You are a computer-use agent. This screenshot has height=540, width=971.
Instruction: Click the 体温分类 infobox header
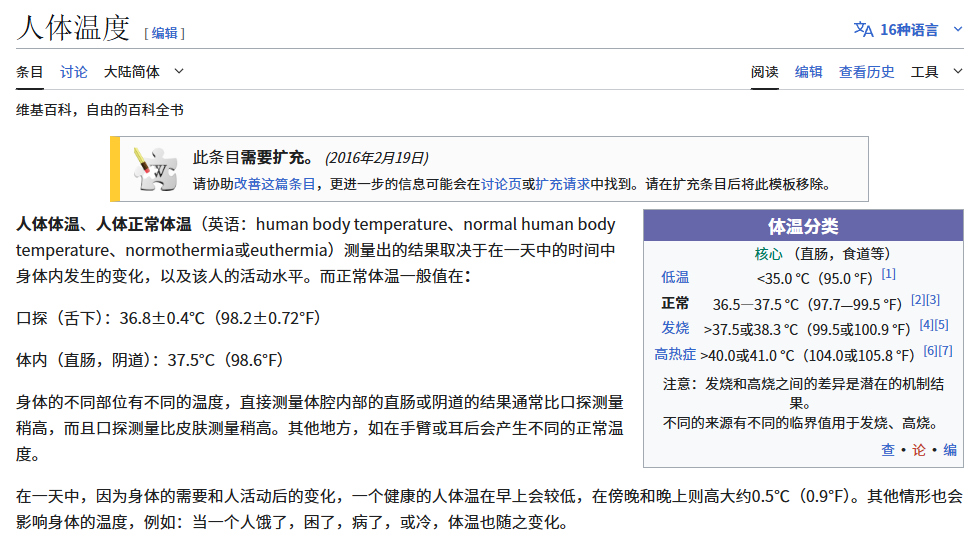pyautogui.click(x=803, y=226)
